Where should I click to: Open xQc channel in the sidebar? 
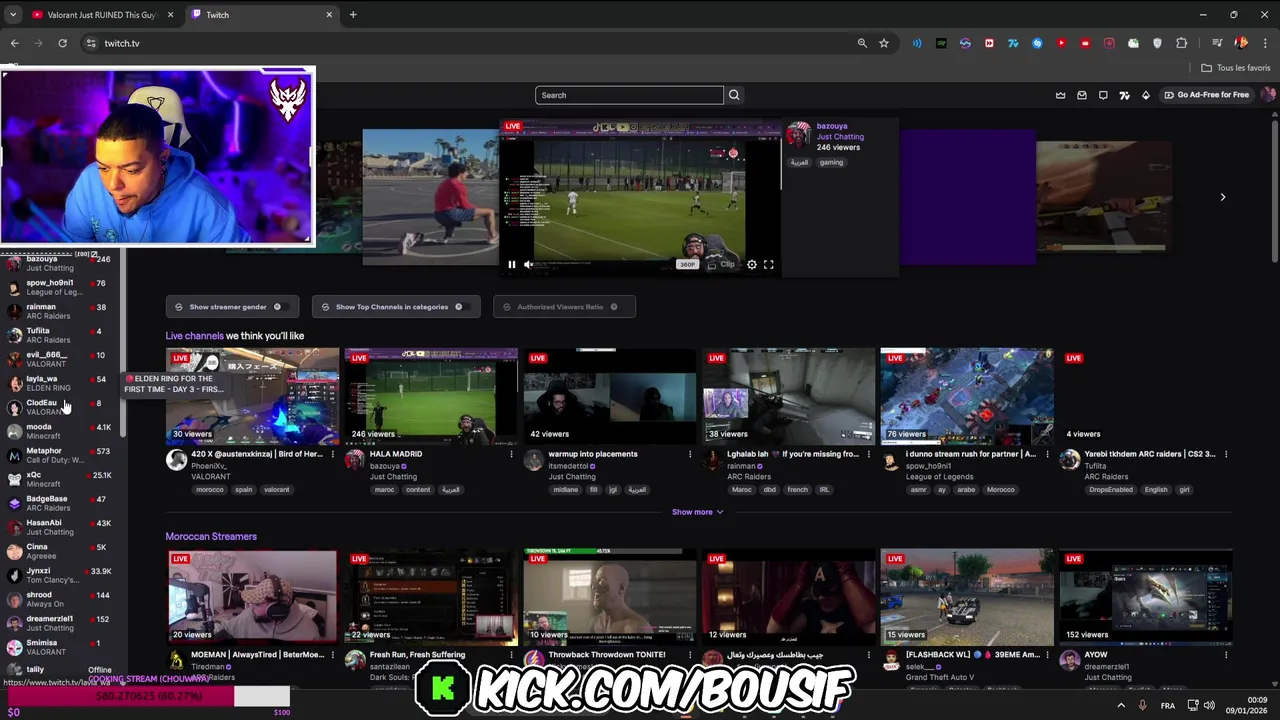click(60, 479)
